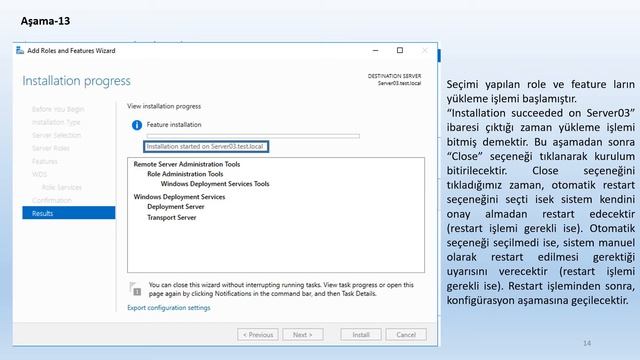The width and height of the screenshot is (640, 360).
Task: Open the Role Services step in the sidebar
Action: [x=62, y=187]
